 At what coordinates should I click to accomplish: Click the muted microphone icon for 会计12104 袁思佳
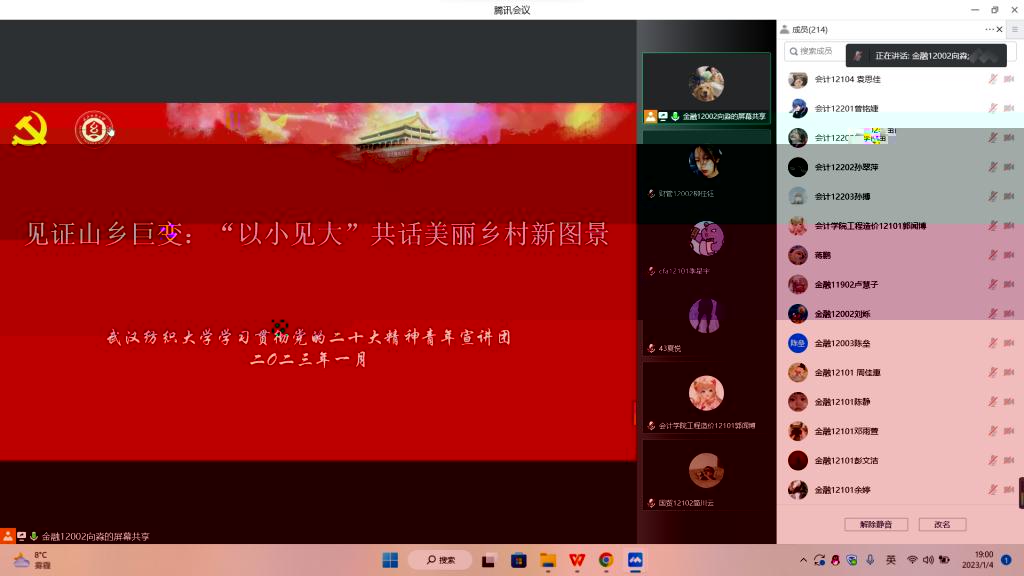click(x=993, y=79)
